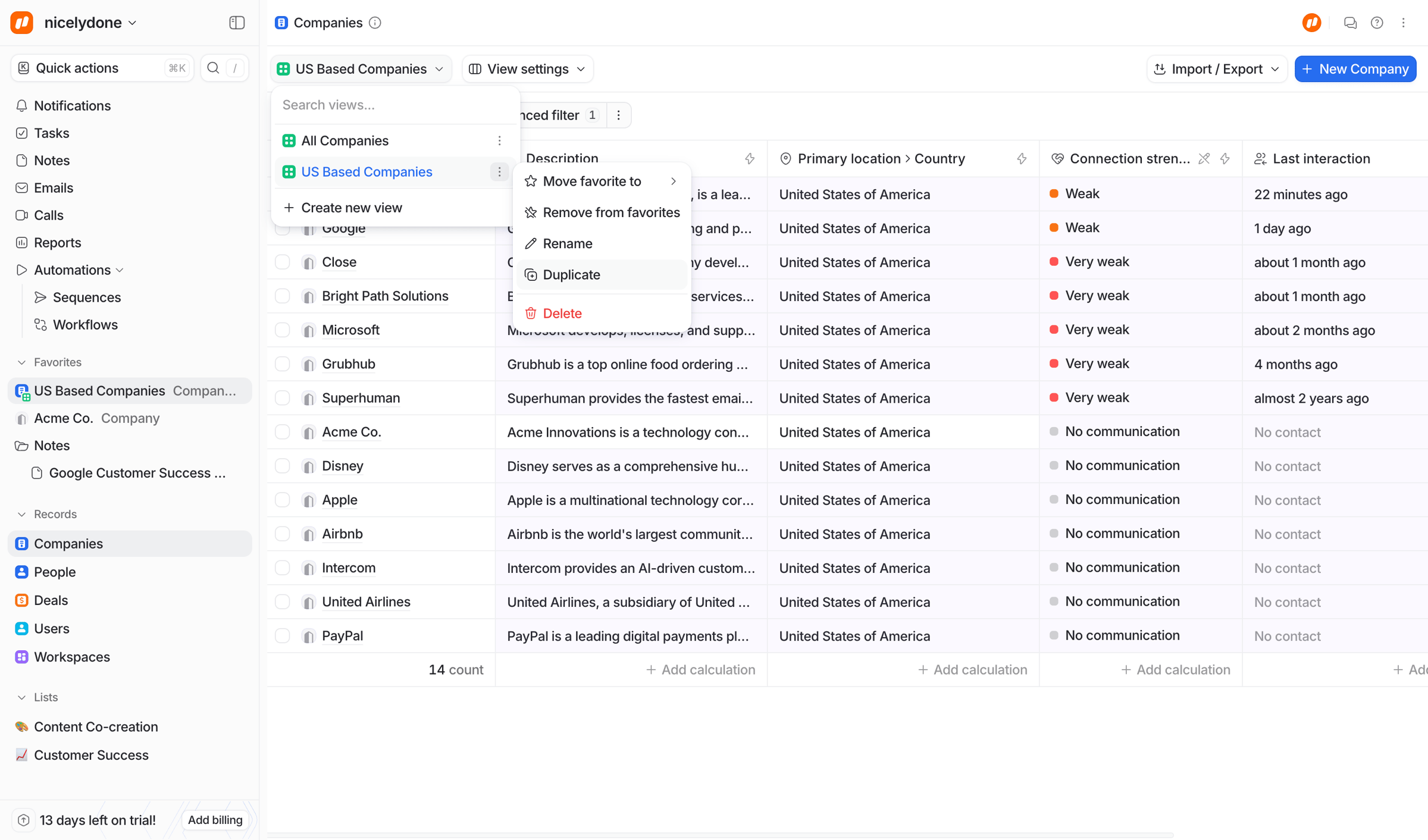Open the chat comments icon at top right

[x=1350, y=23]
